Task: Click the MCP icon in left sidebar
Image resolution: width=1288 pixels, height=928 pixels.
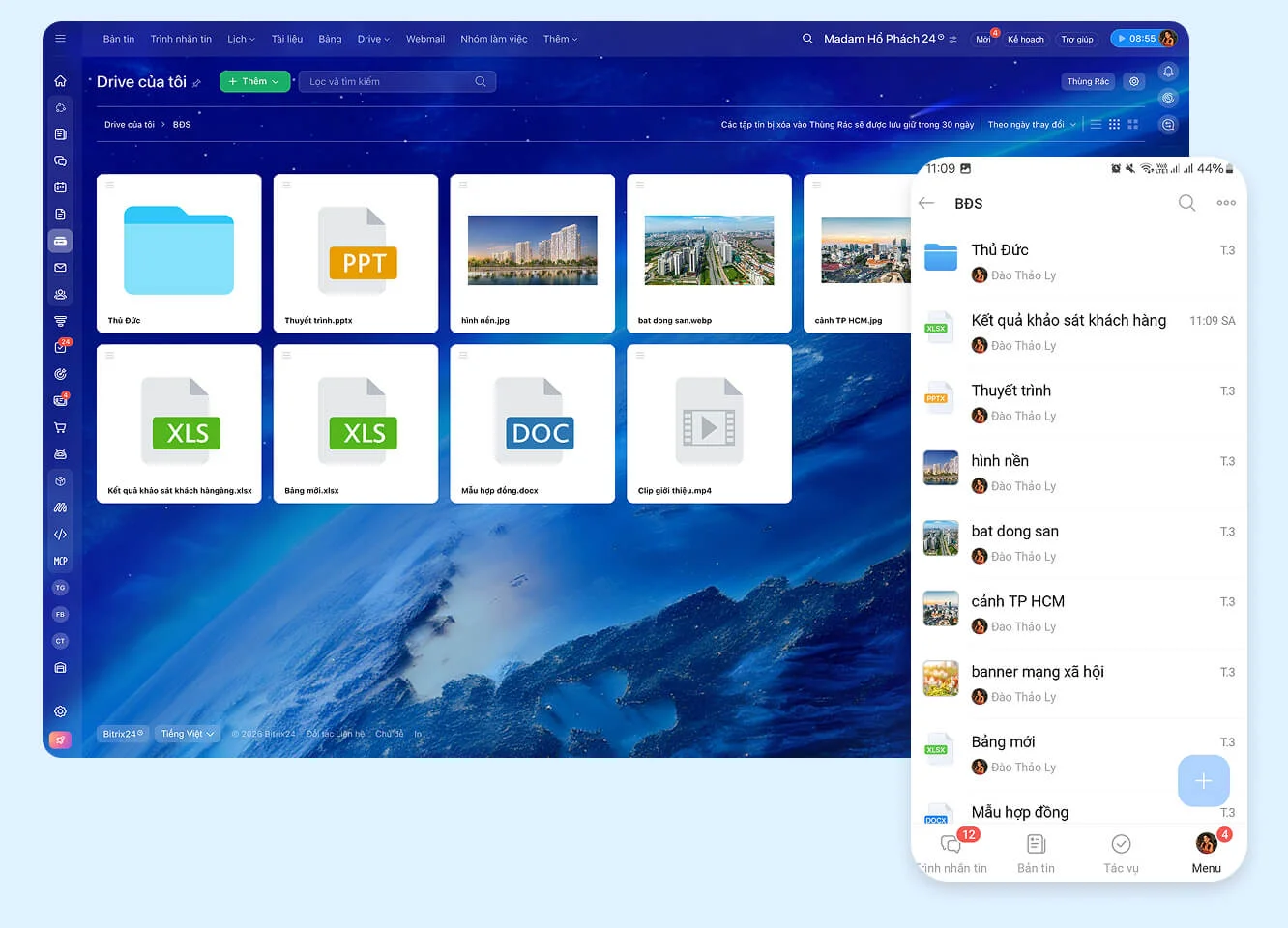Action: tap(60, 561)
